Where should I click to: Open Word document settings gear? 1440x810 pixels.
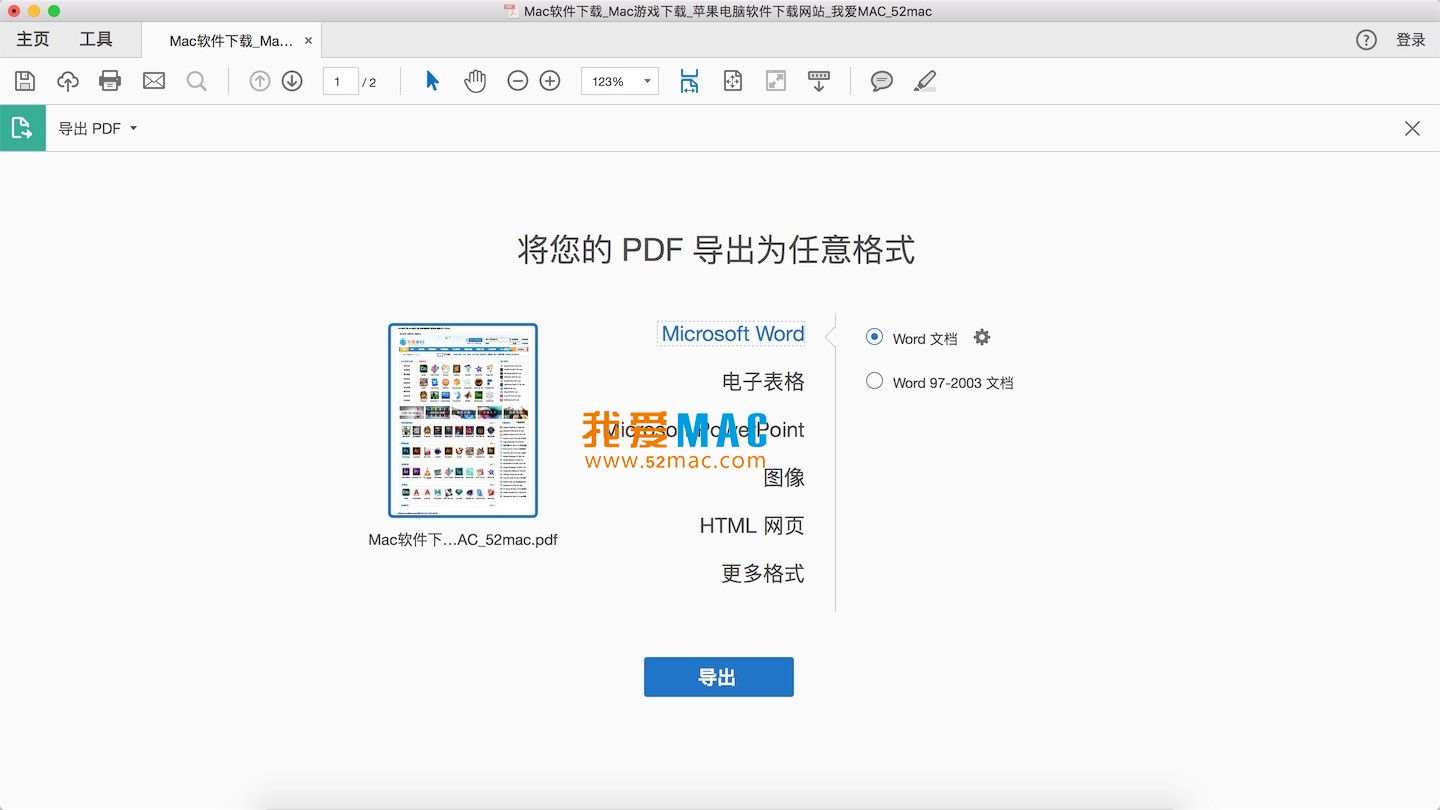982,337
